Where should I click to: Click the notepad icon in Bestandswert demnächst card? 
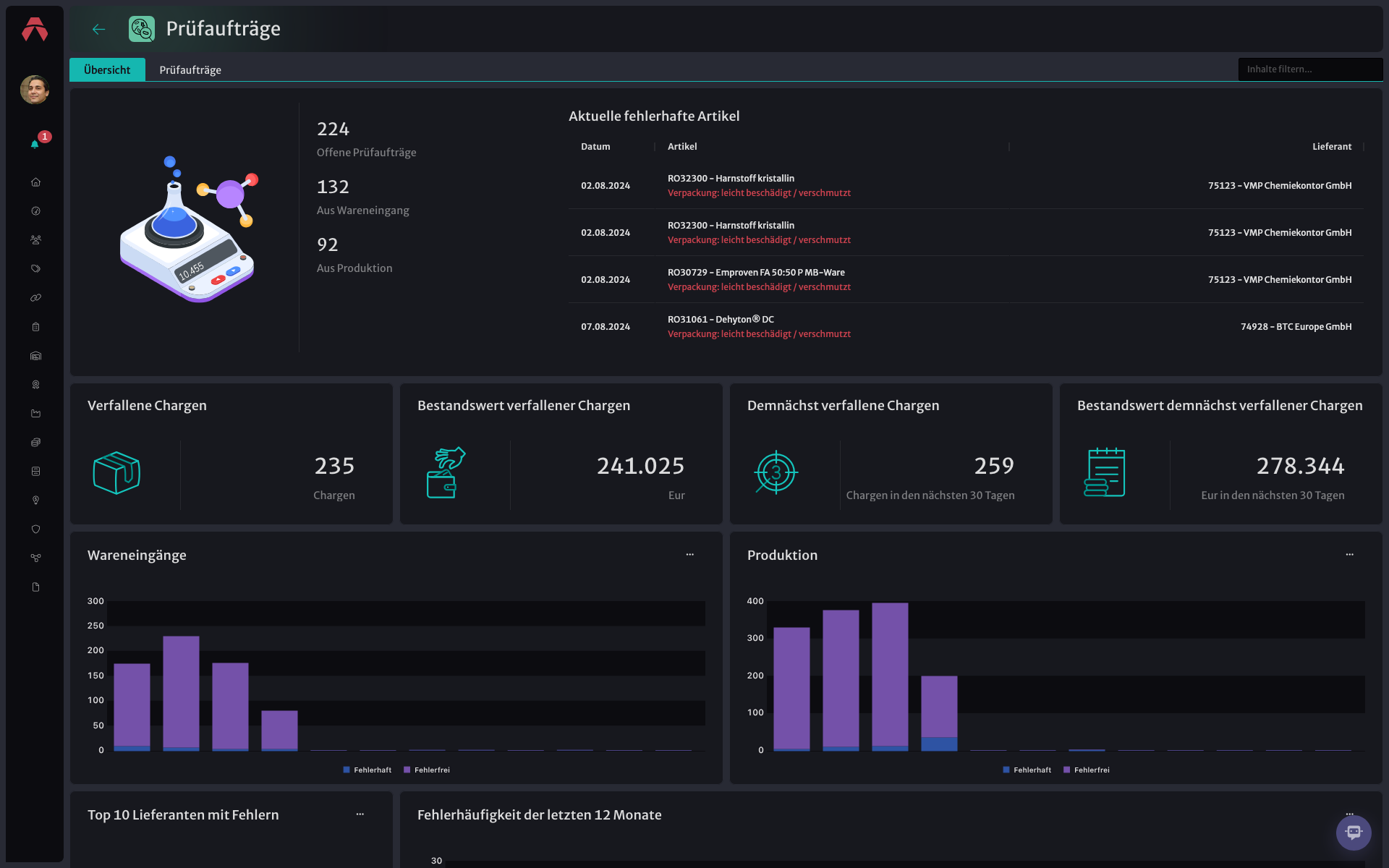tap(1105, 472)
